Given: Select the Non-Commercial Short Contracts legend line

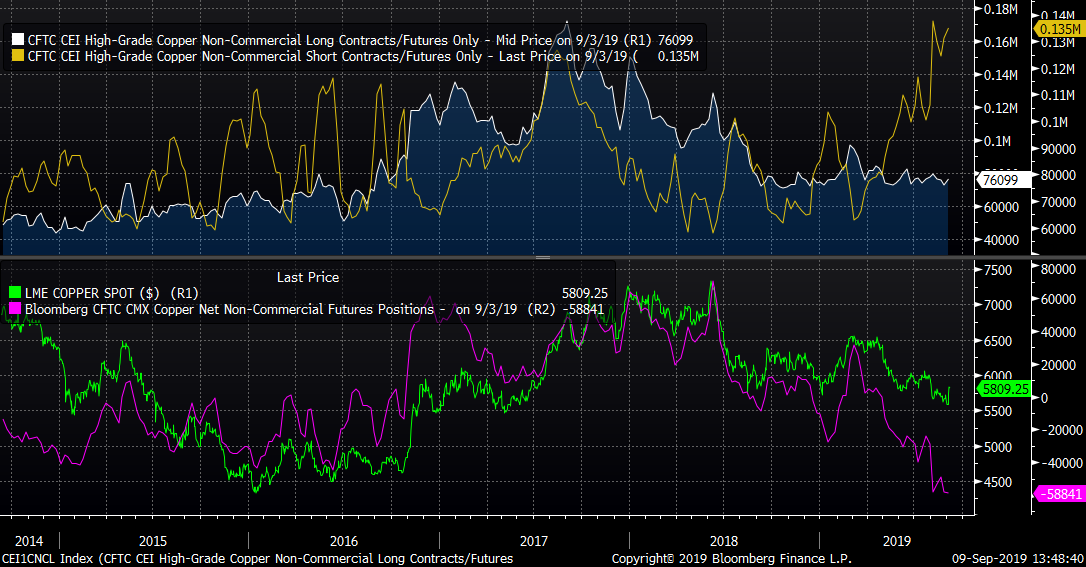Looking at the screenshot, I should pos(355,56).
